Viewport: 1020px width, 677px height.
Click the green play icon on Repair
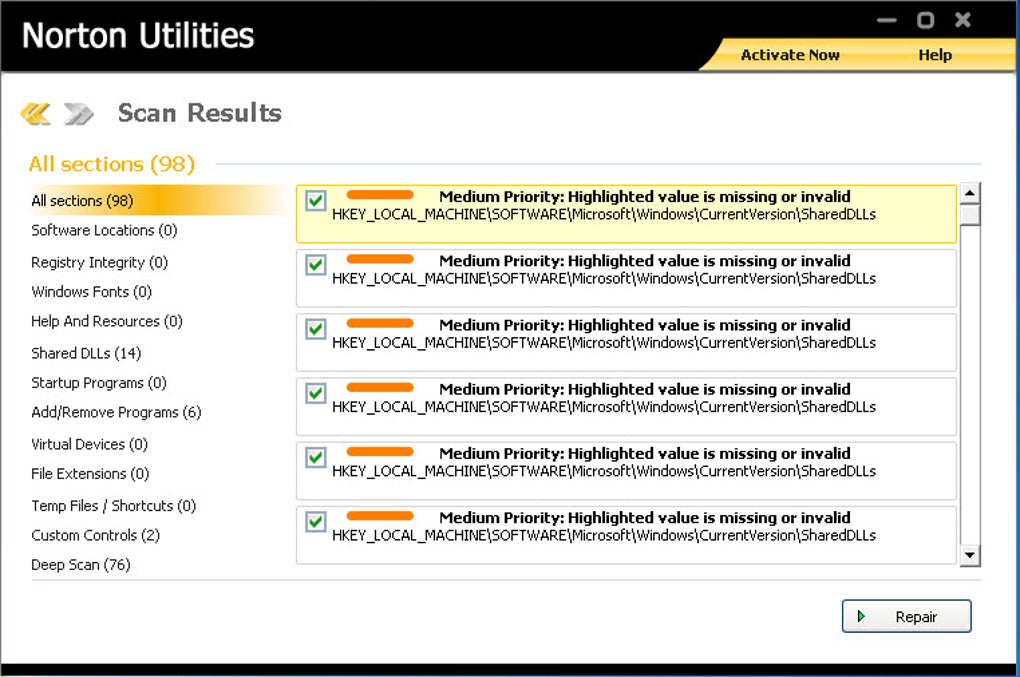[861, 616]
